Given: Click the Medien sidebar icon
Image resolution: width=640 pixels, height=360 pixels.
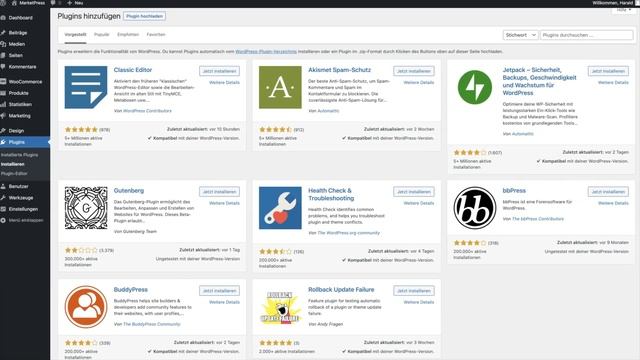Looking at the screenshot, I should (x=3, y=44).
